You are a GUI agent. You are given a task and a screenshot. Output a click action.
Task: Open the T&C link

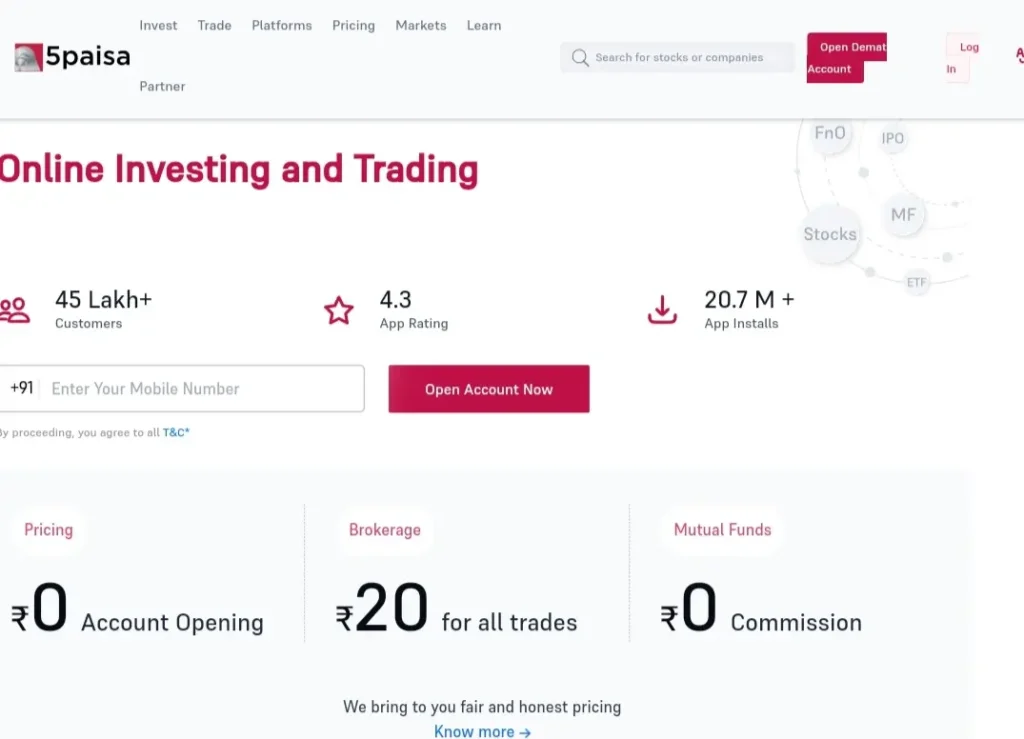pyautogui.click(x=176, y=433)
